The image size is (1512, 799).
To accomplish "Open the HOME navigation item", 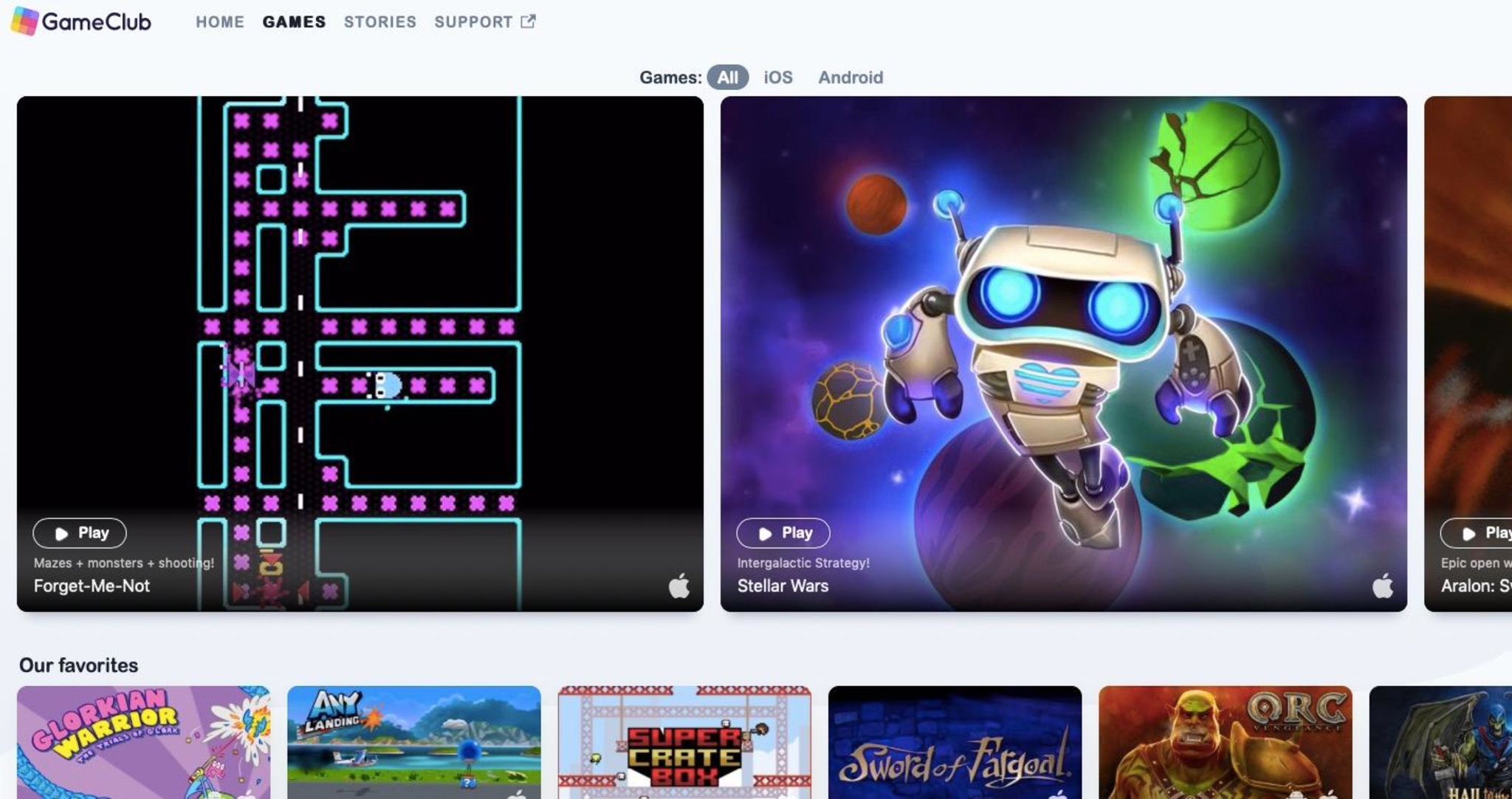I will point(220,22).
